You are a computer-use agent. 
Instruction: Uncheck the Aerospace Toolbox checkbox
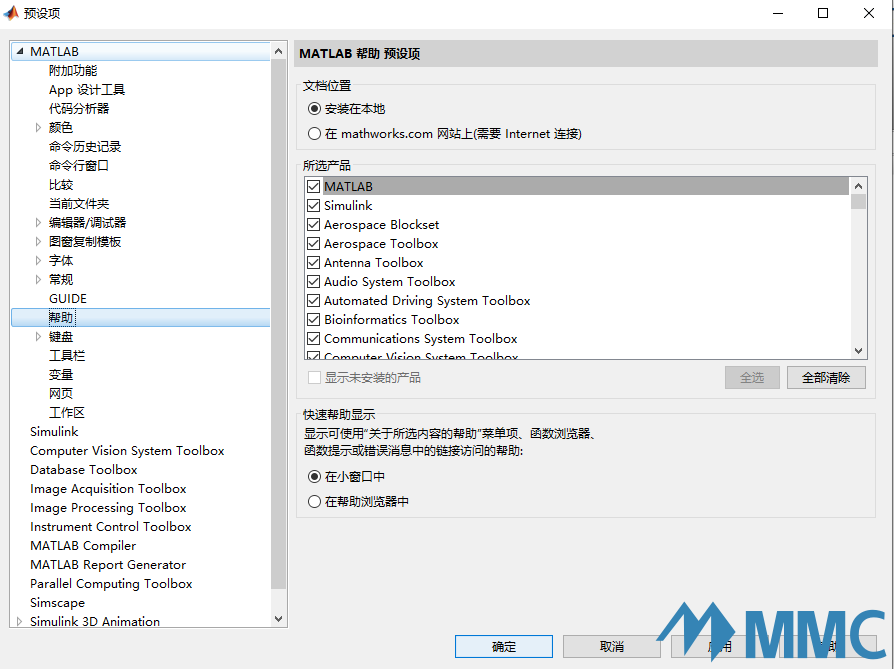click(313, 244)
